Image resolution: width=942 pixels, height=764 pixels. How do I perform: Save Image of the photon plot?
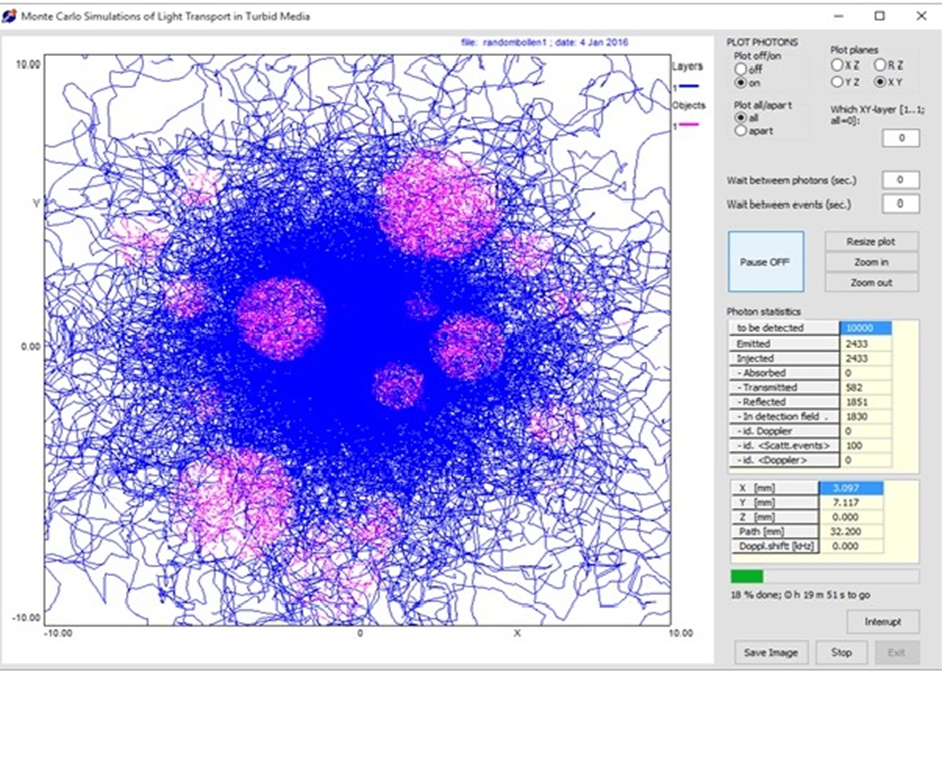[x=770, y=653]
